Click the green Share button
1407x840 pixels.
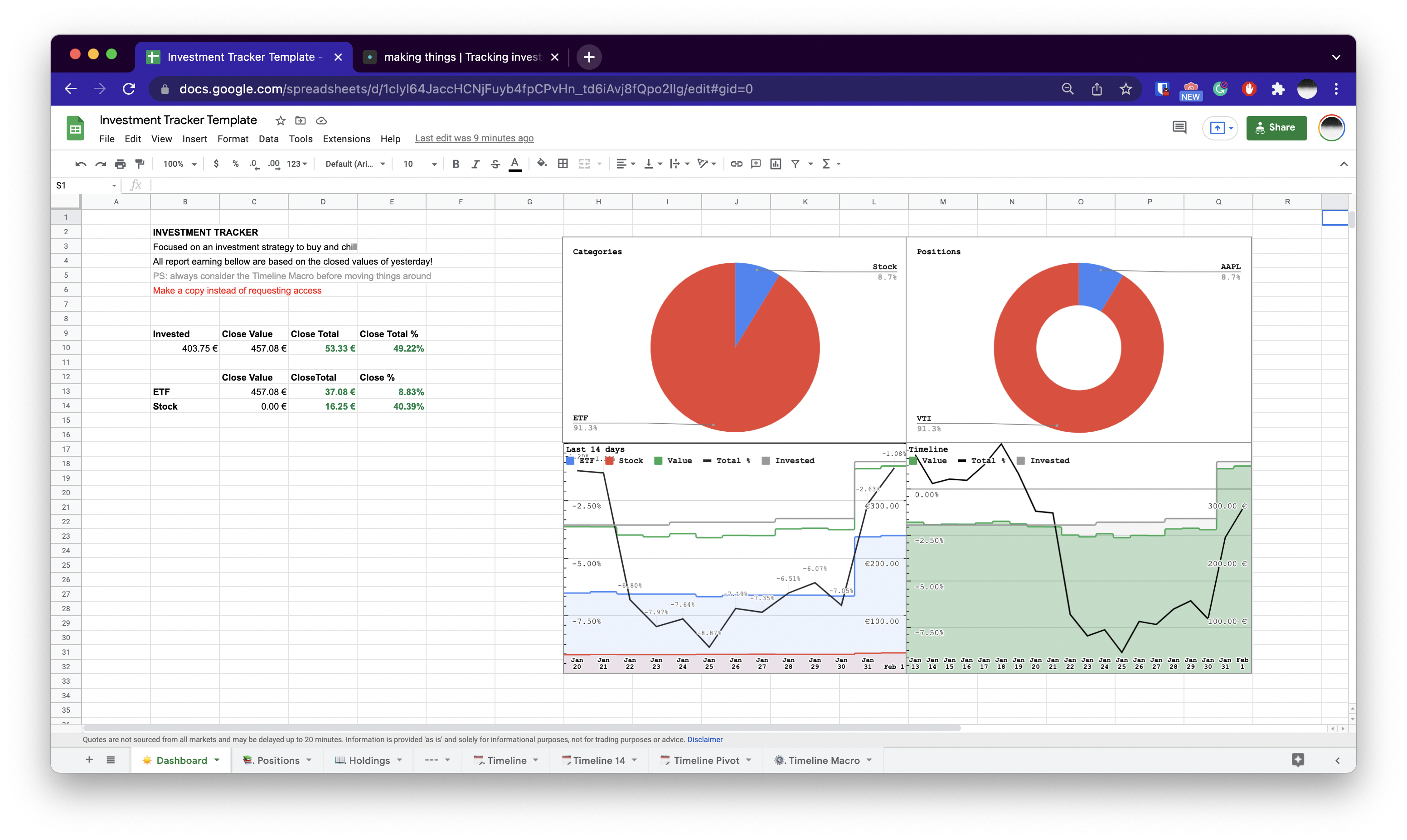[1276, 128]
